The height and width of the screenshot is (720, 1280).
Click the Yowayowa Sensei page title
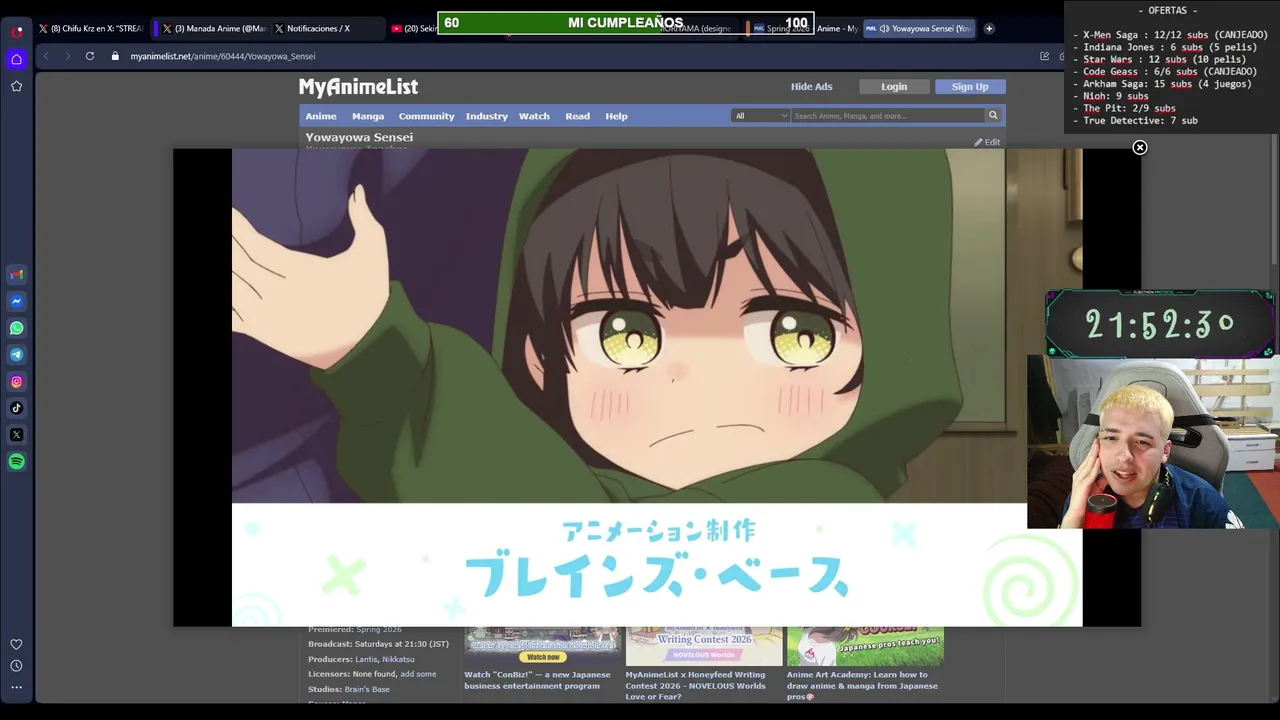tap(359, 137)
